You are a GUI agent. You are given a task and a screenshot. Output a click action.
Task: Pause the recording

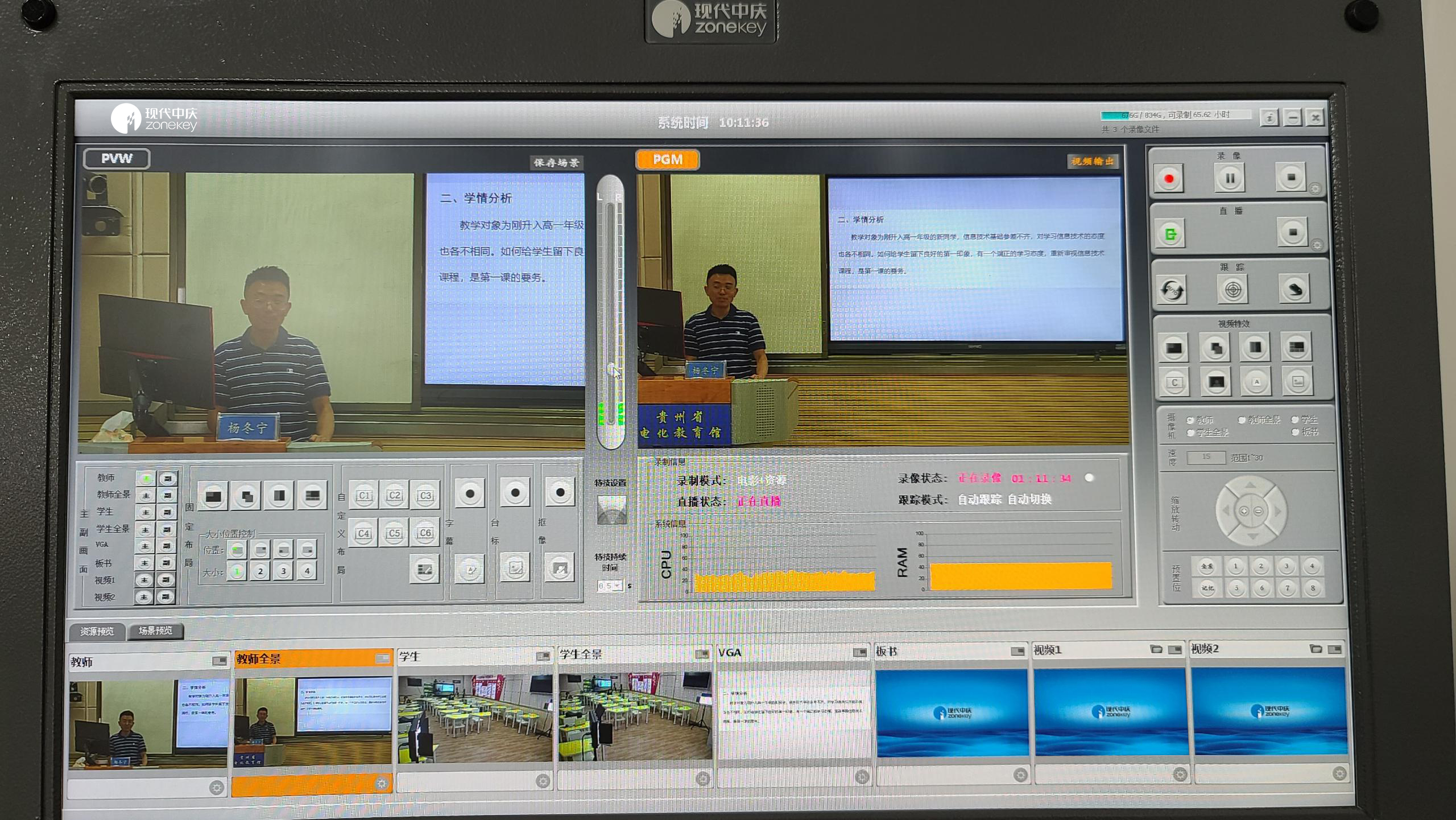point(1229,179)
